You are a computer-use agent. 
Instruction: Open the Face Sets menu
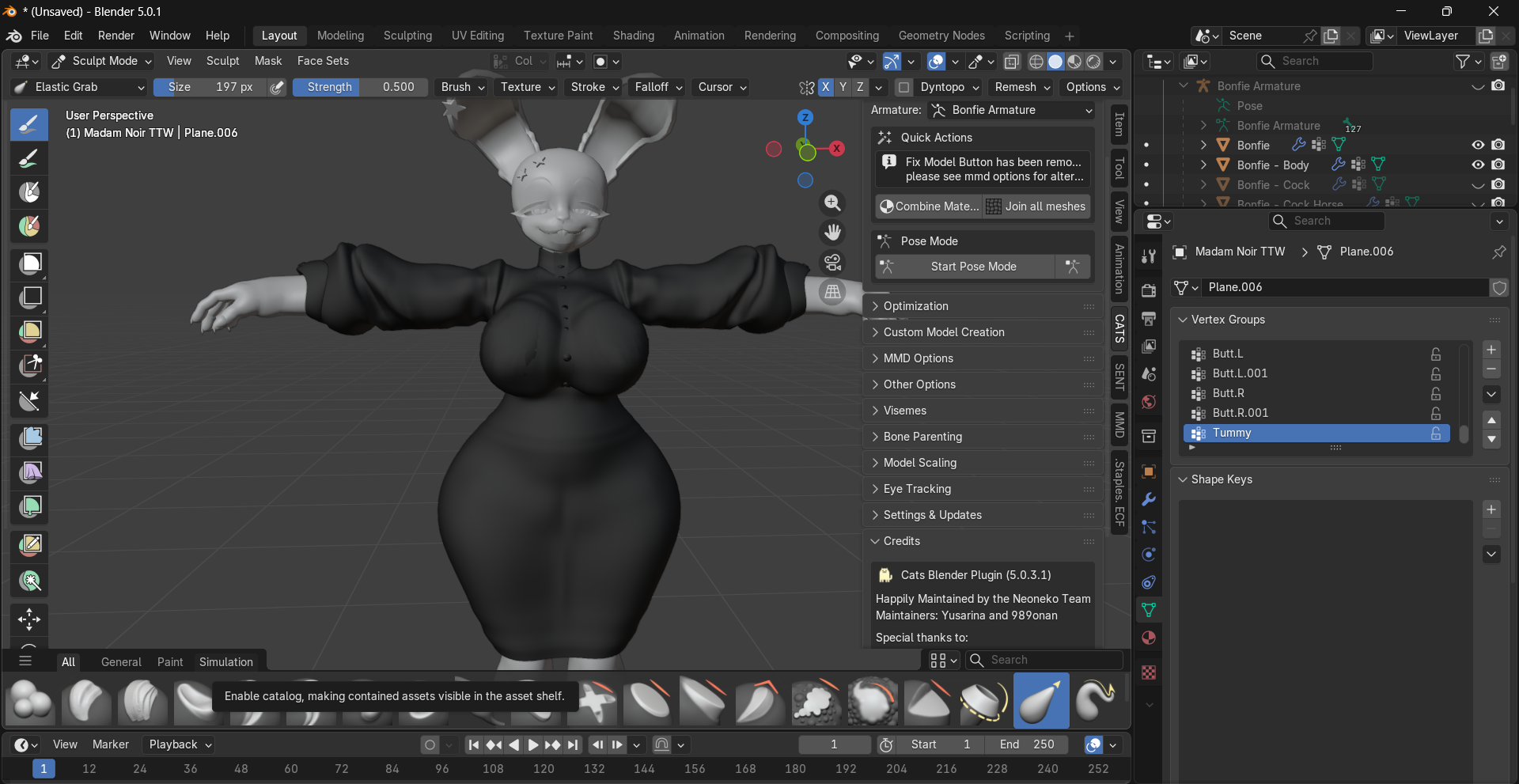click(323, 61)
